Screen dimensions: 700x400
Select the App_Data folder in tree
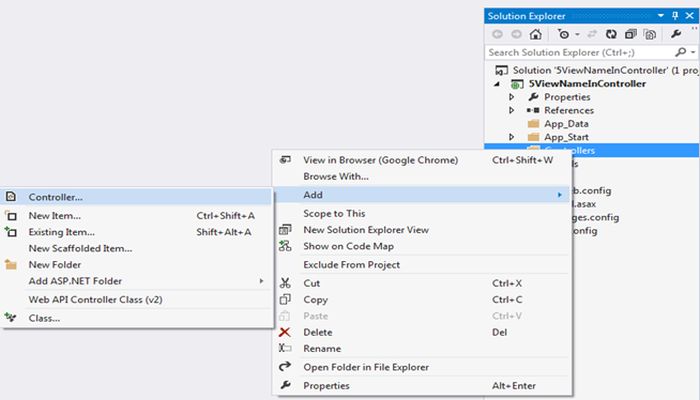(568, 123)
